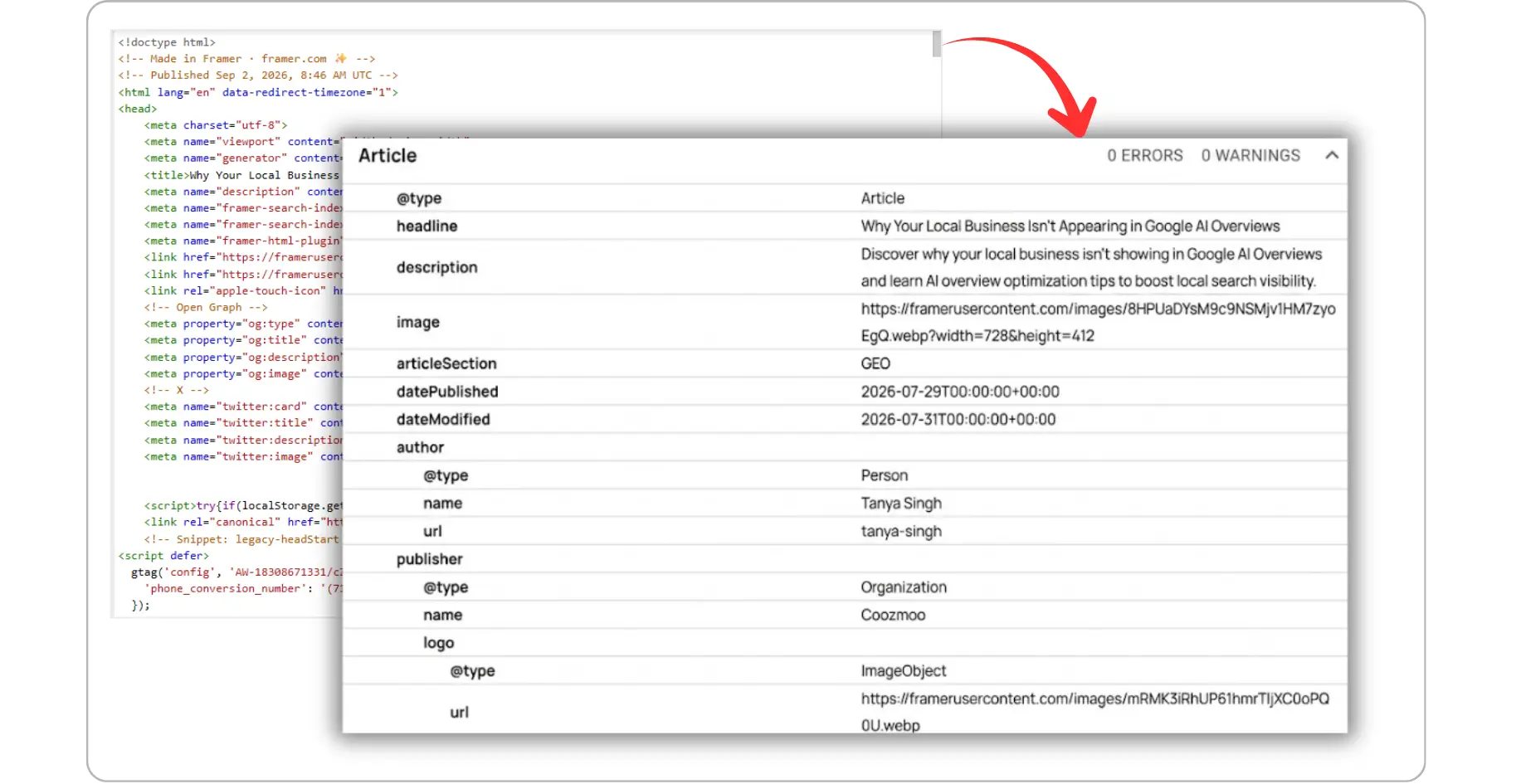Viewport: 1516px width, 784px height.
Task: Click the meta name="viewport" line
Action: click(x=243, y=142)
